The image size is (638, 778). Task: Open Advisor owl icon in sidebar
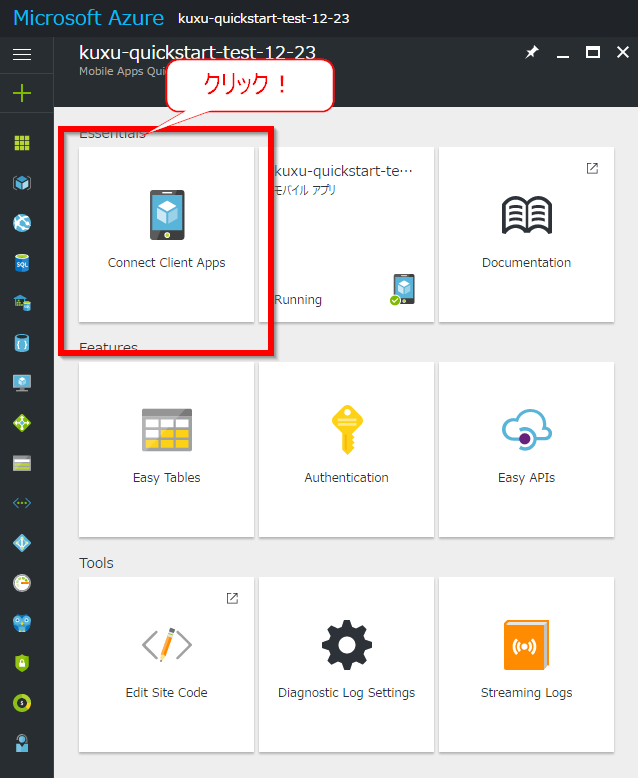tap(22, 623)
